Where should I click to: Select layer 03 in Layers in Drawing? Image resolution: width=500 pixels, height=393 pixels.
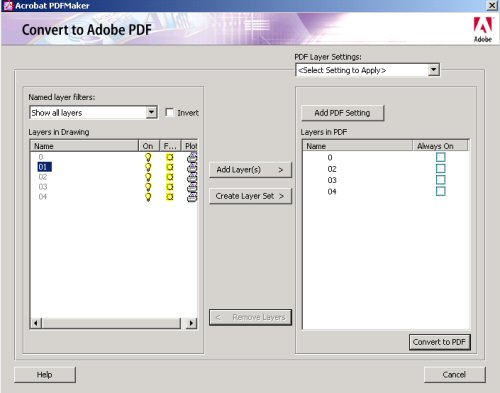(43, 187)
